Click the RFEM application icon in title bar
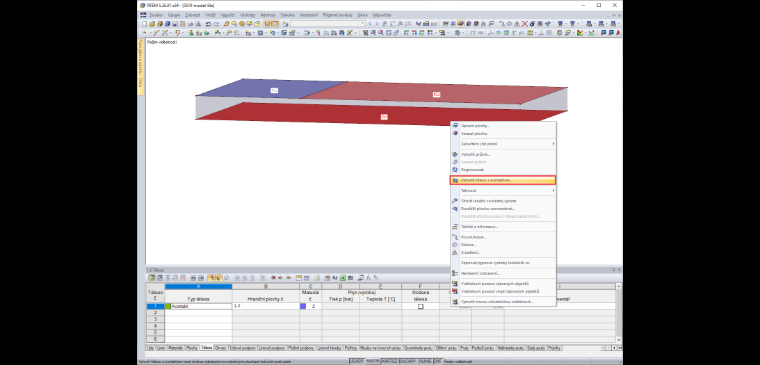The image size is (760, 365). click(x=142, y=5)
